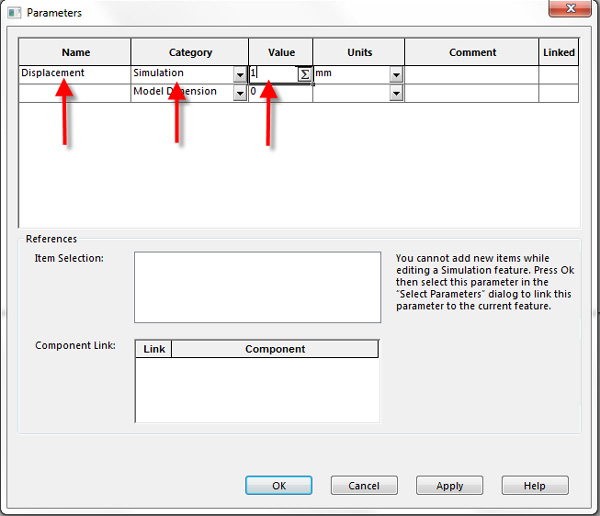This screenshot has height=516, width=600.
Task: Select the Component header in Component Link table
Action: tap(275, 349)
